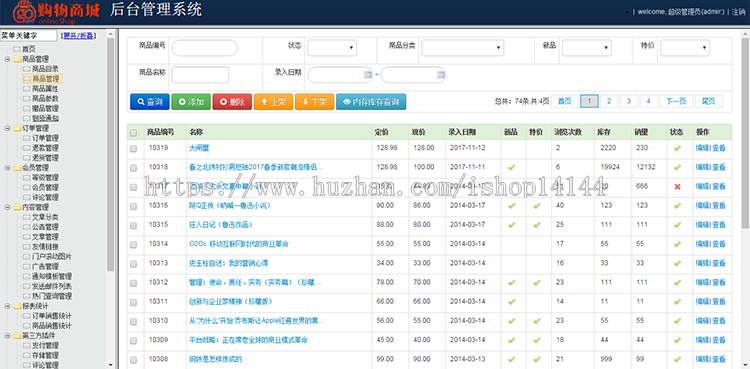The width and height of the screenshot is (750, 369).
Task: Click 编辑 for product 10315
Action: pyautogui.click(x=702, y=224)
